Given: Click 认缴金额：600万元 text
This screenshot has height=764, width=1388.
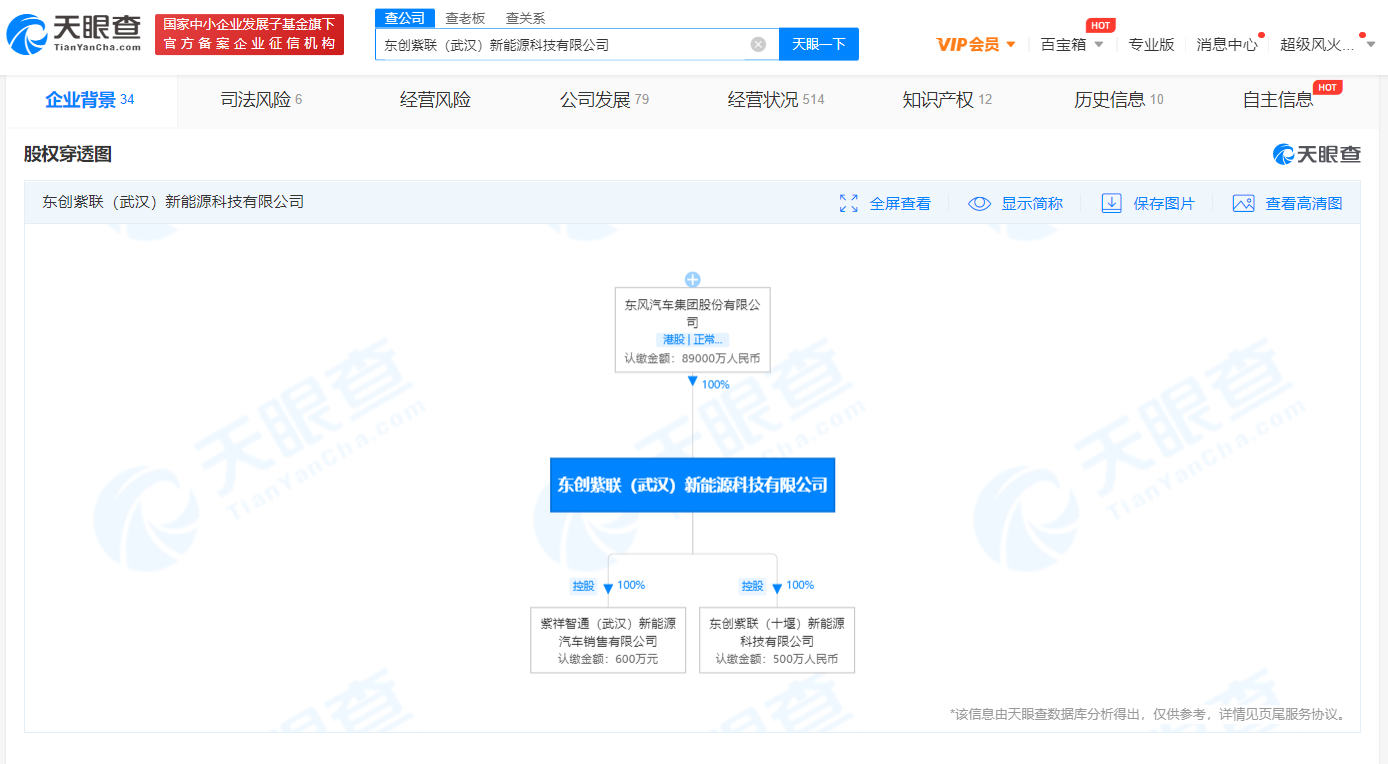Looking at the screenshot, I should coord(608,659).
